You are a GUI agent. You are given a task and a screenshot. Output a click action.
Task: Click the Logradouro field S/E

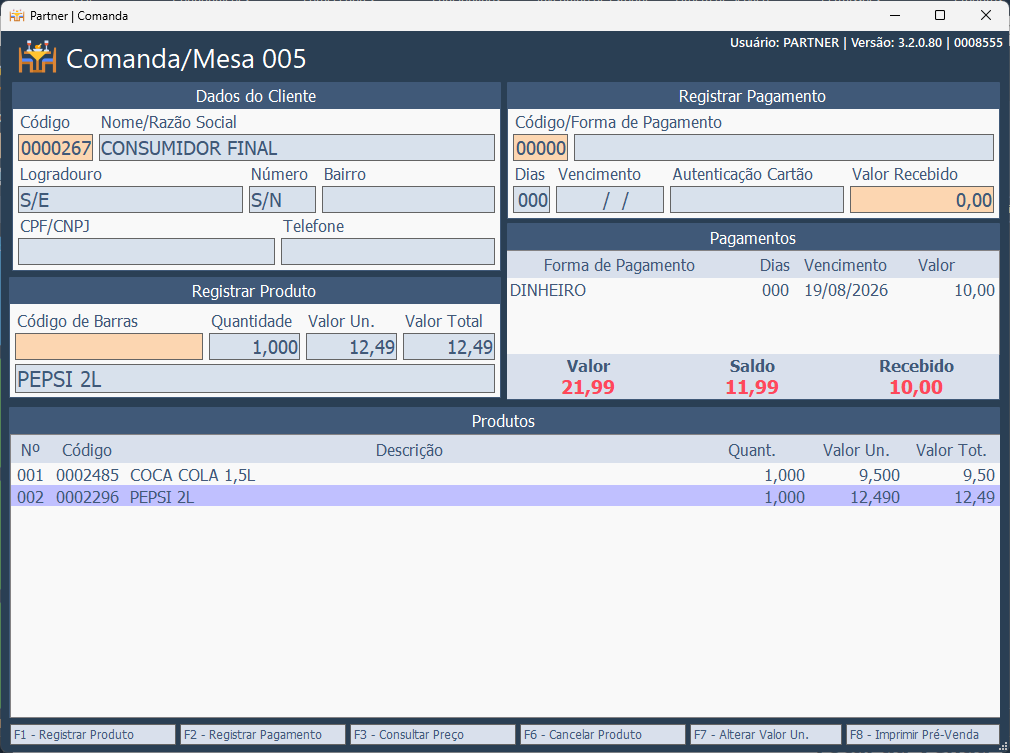pos(131,200)
